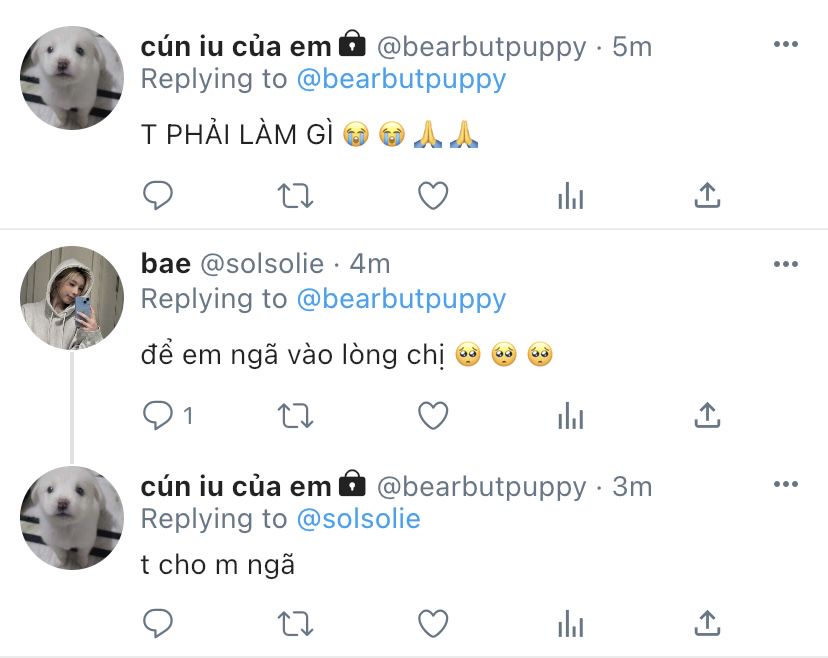Open more options for bae's 4m tweet
This screenshot has height=658, width=828.
pyautogui.click(x=785, y=264)
